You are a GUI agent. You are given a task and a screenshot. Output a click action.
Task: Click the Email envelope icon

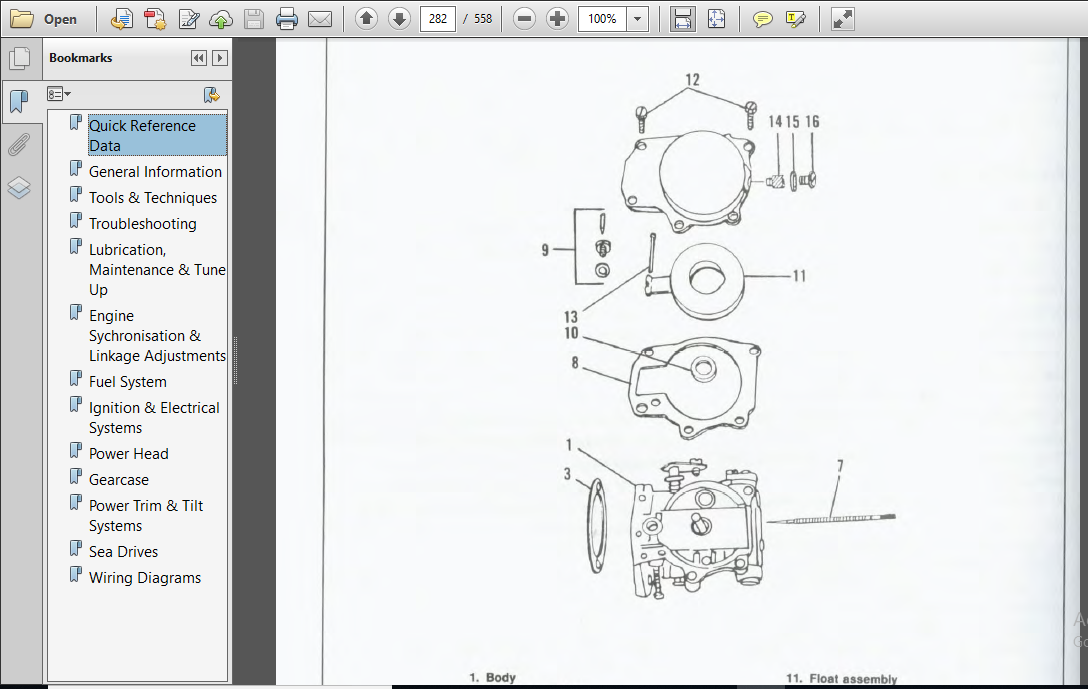(x=320, y=19)
